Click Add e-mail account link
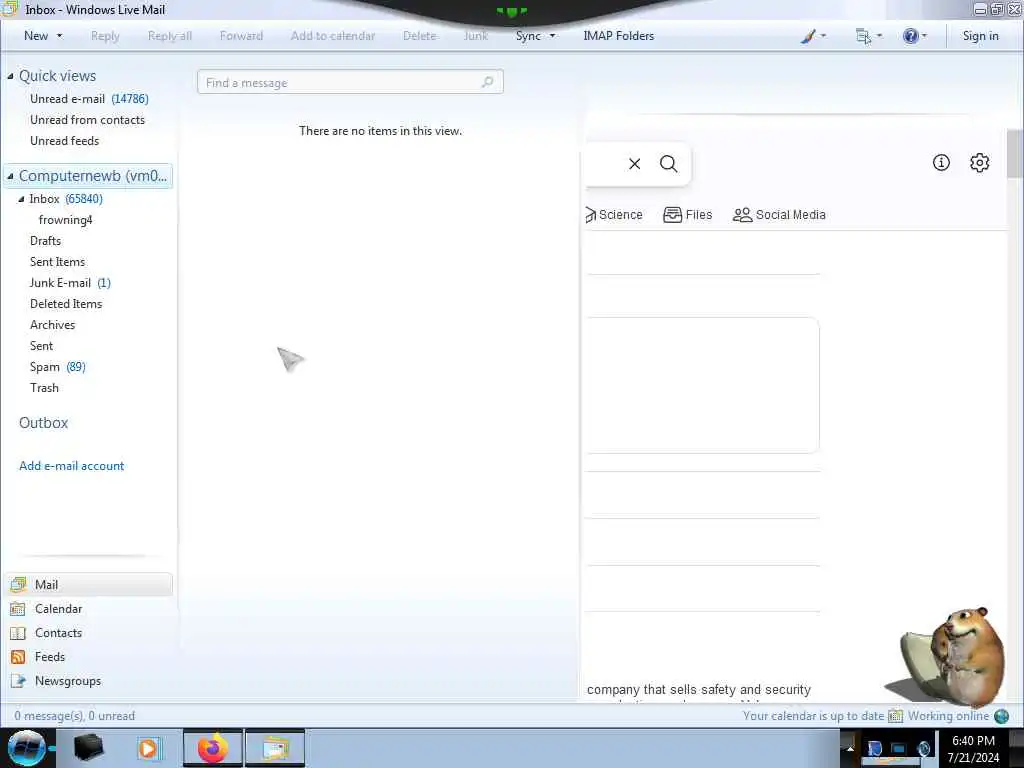1024x768 pixels. click(71, 466)
